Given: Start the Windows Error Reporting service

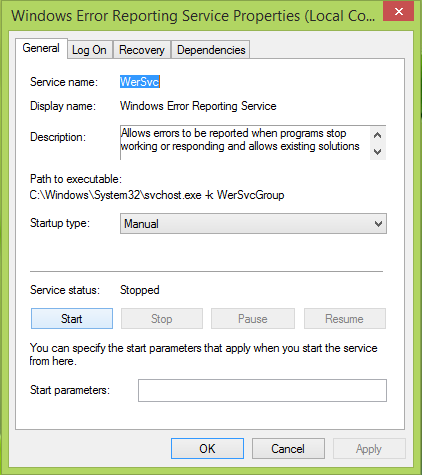Looking at the screenshot, I should point(72,319).
